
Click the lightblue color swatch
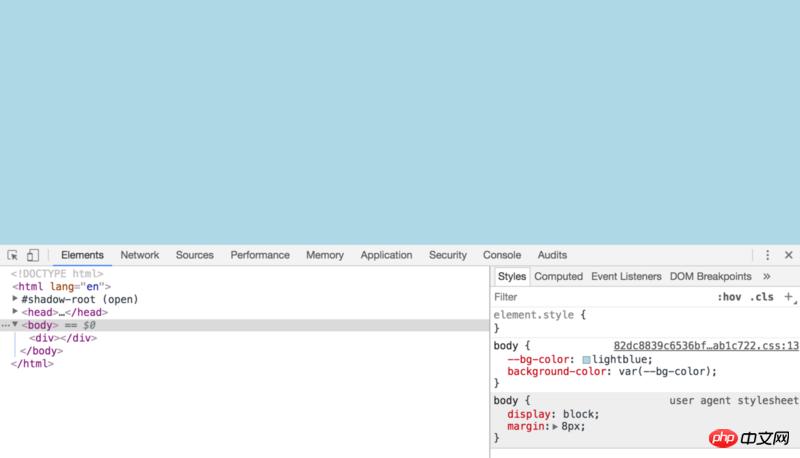coord(587,360)
